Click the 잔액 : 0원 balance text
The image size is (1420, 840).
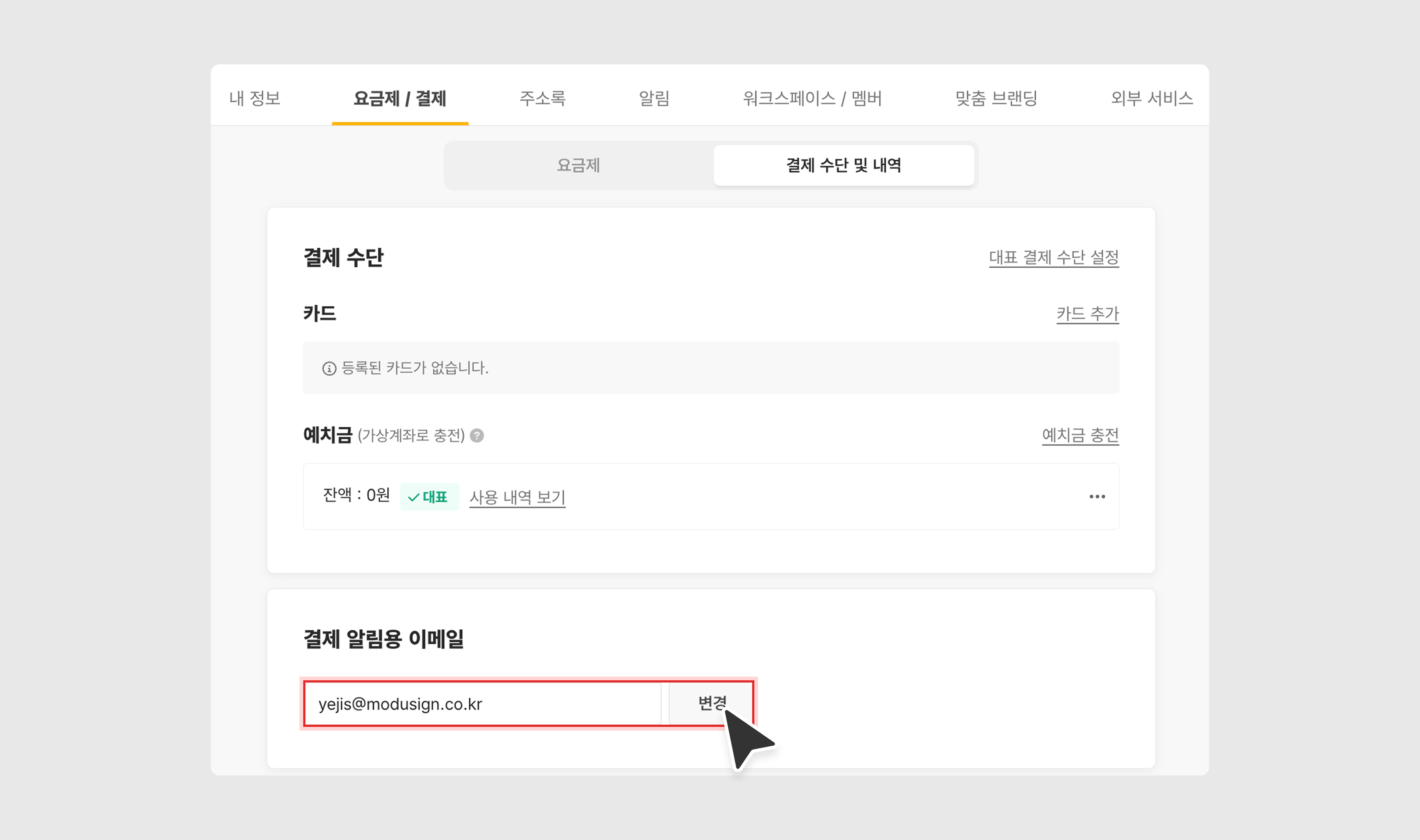pos(356,495)
